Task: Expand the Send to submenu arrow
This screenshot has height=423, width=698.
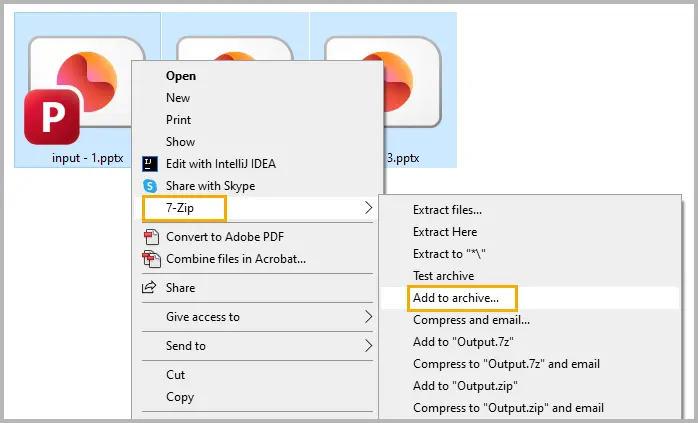Action: [x=368, y=346]
